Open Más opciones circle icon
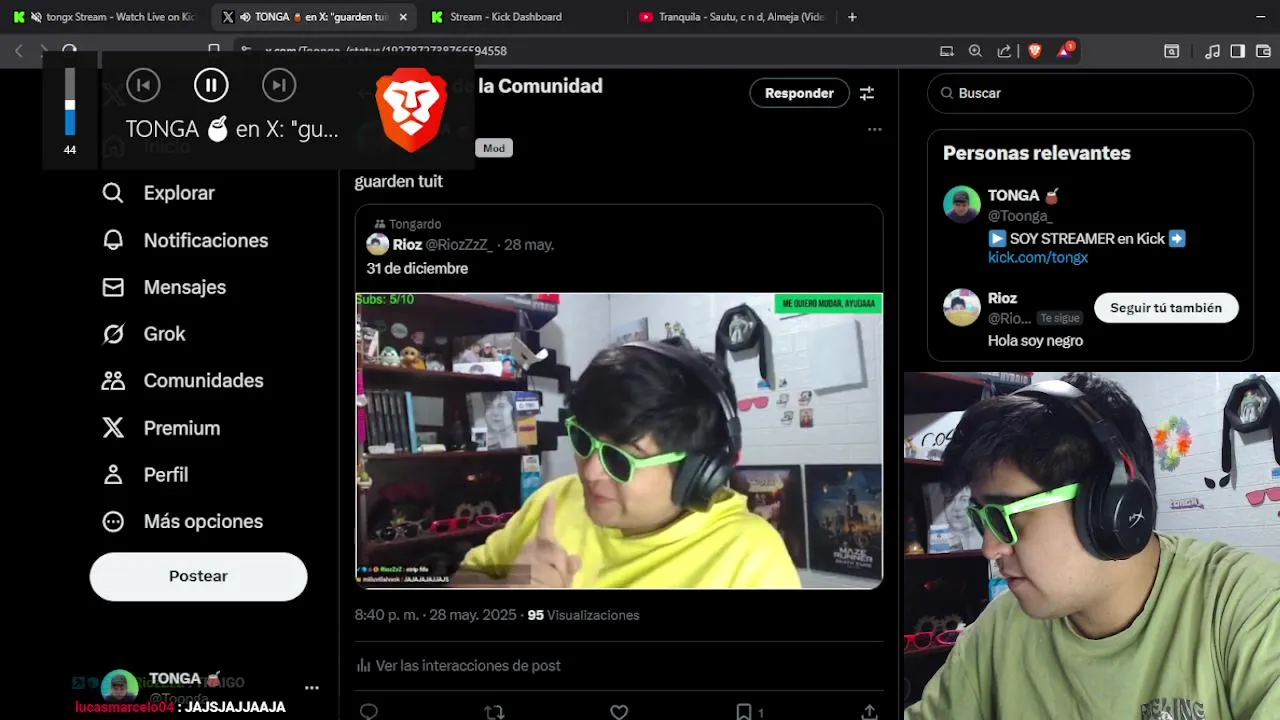 point(113,522)
